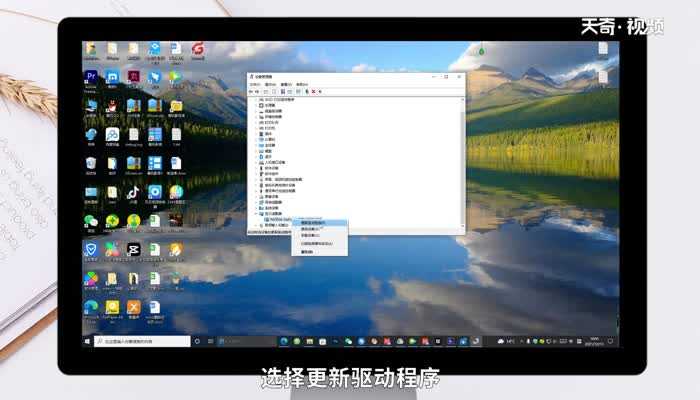Expand the 音频输入和输出 tree node
The width and height of the screenshot is (700, 400).
256,225
